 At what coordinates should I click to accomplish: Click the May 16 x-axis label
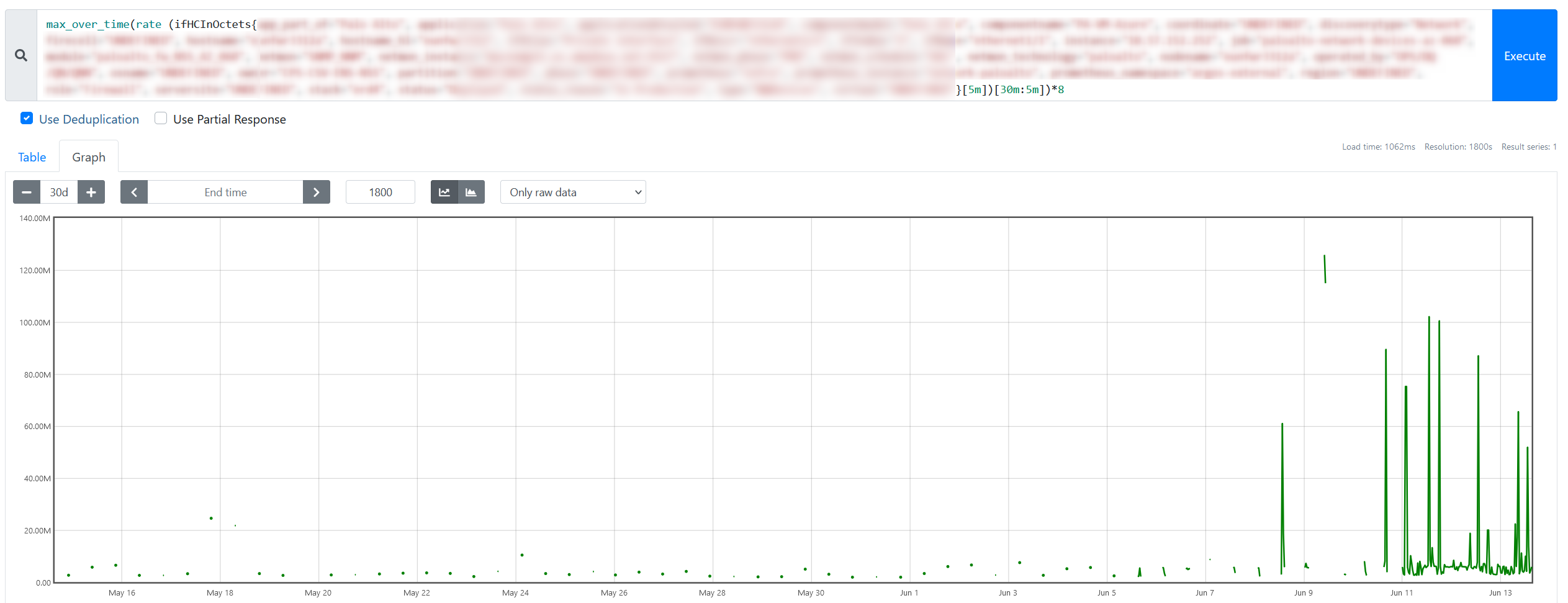tap(122, 592)
